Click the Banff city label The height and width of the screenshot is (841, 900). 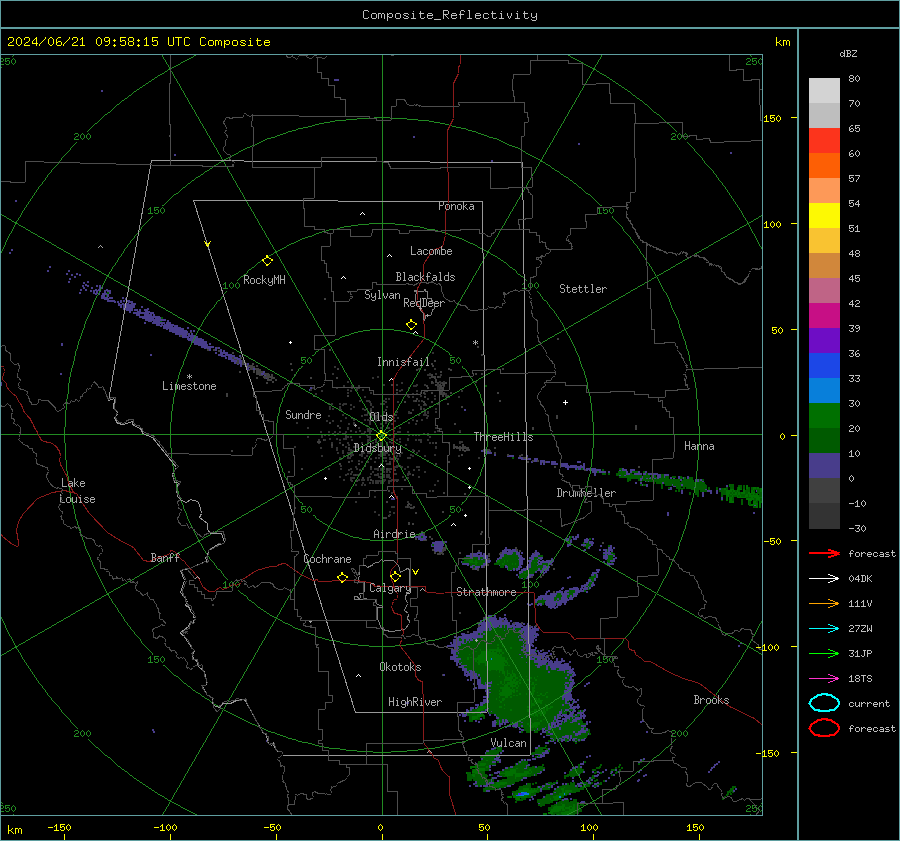pos(165,557)
